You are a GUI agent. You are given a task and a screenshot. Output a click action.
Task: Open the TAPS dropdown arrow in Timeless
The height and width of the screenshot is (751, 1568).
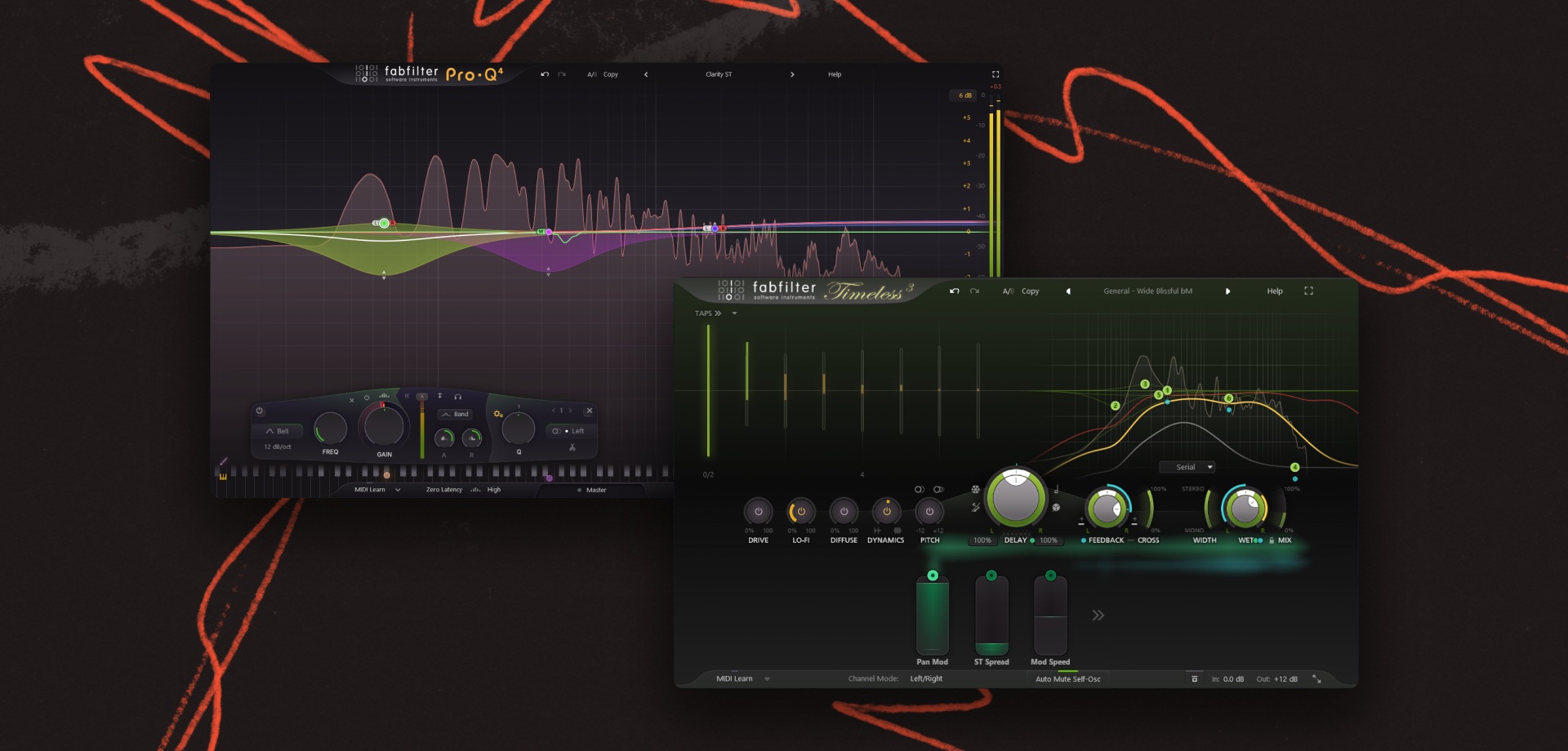pos(733,313)
